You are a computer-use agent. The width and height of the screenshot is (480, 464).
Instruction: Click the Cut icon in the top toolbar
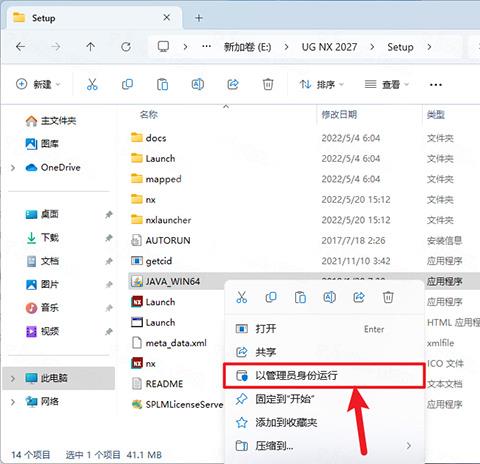[92, 84]
